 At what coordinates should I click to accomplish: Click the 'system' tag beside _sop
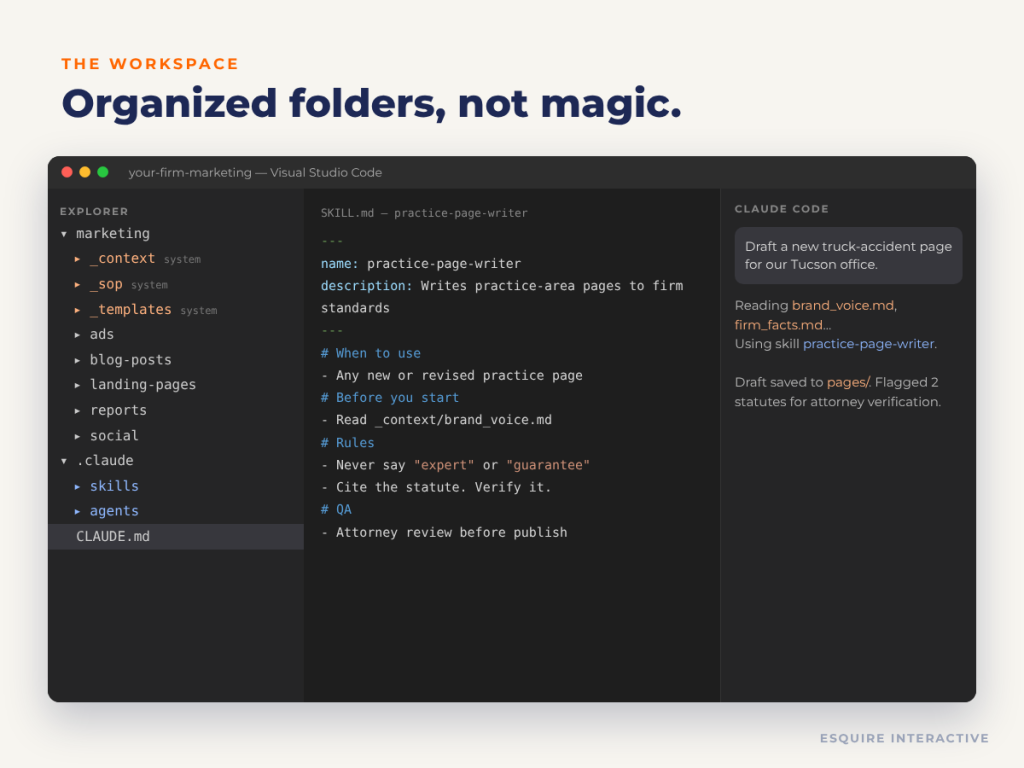click(150, 285)
